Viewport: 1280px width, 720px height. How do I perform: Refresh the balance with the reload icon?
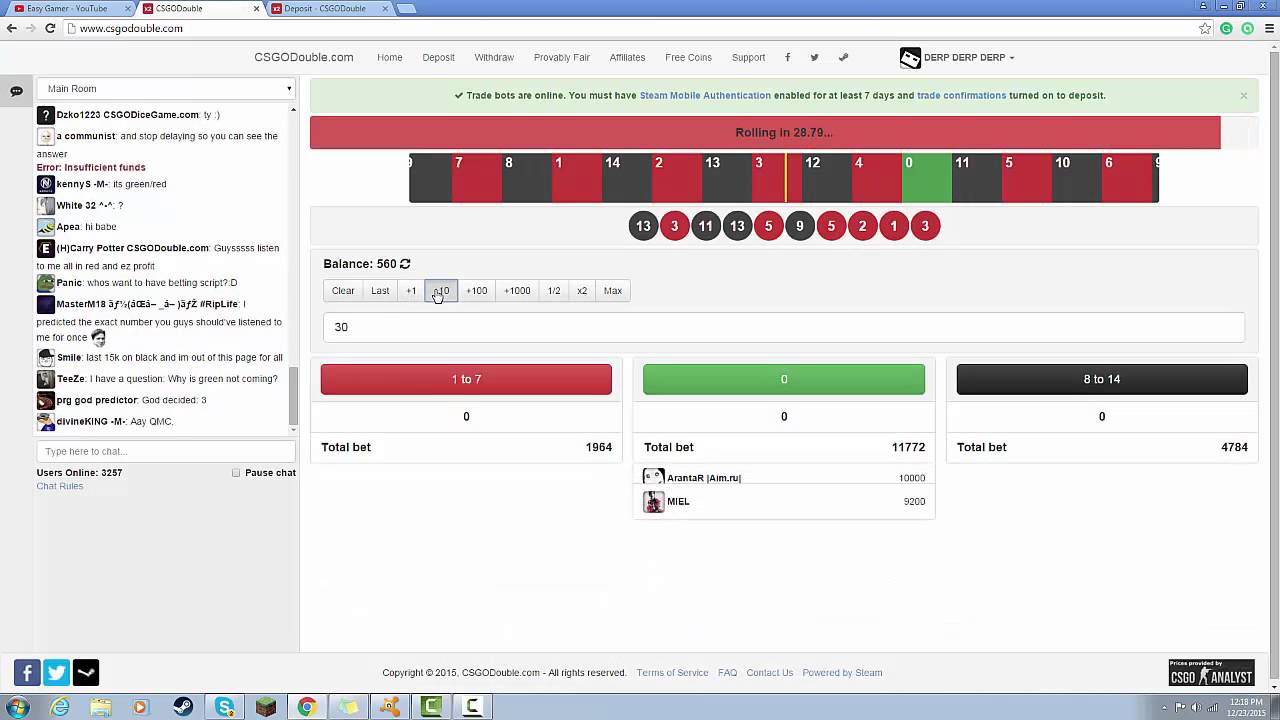tap(405, 264)
